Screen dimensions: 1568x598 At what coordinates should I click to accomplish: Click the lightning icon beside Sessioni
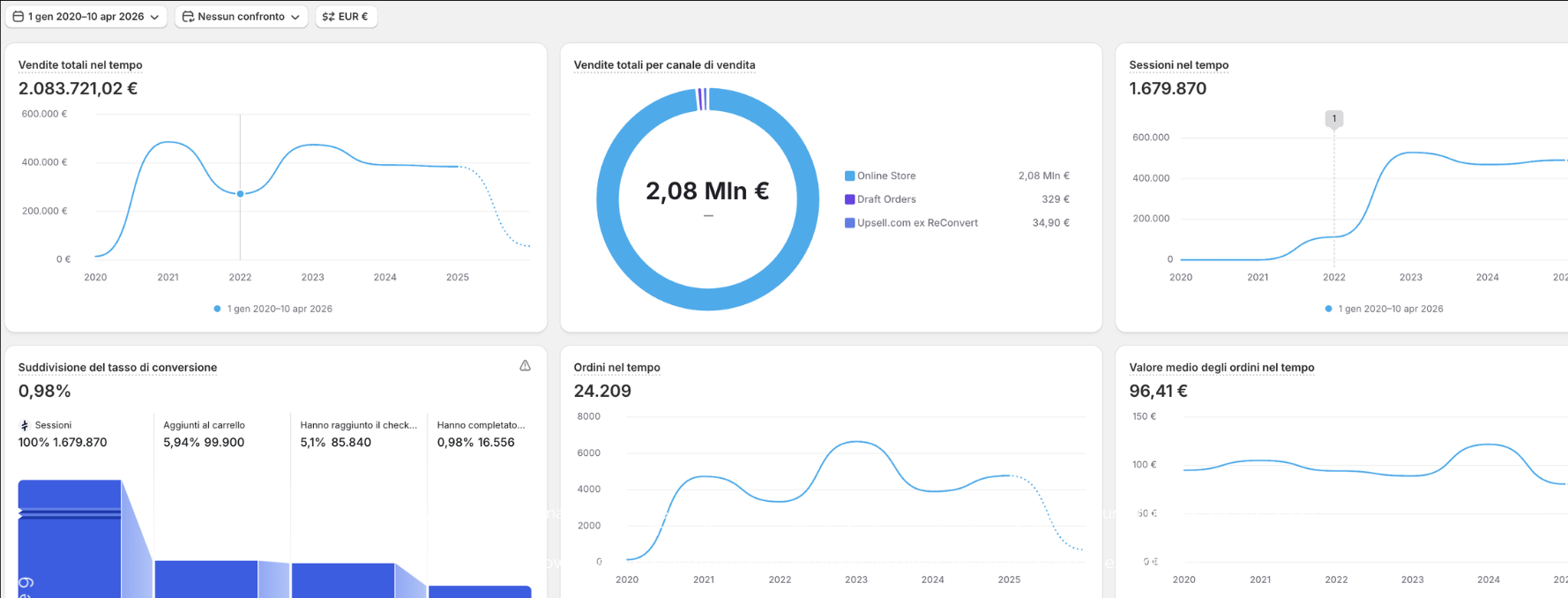pos(25,425)
